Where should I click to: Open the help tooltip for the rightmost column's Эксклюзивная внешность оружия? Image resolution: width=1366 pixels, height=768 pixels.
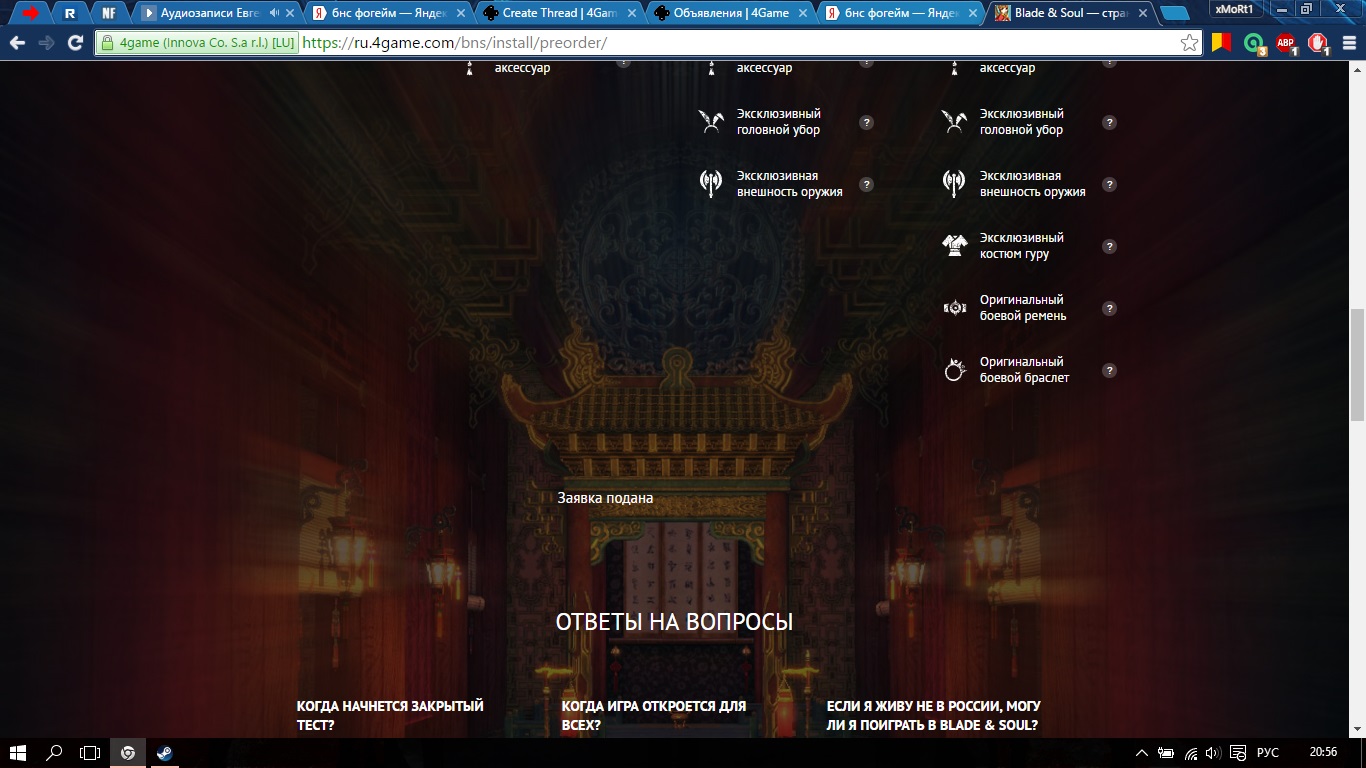(1109, 184)
